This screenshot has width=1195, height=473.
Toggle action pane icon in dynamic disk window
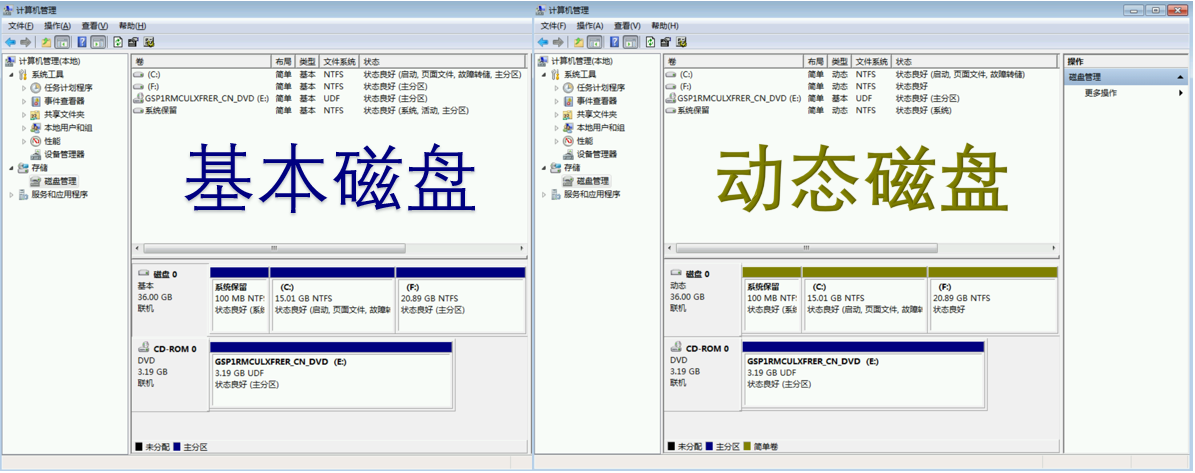coord(631,42)
